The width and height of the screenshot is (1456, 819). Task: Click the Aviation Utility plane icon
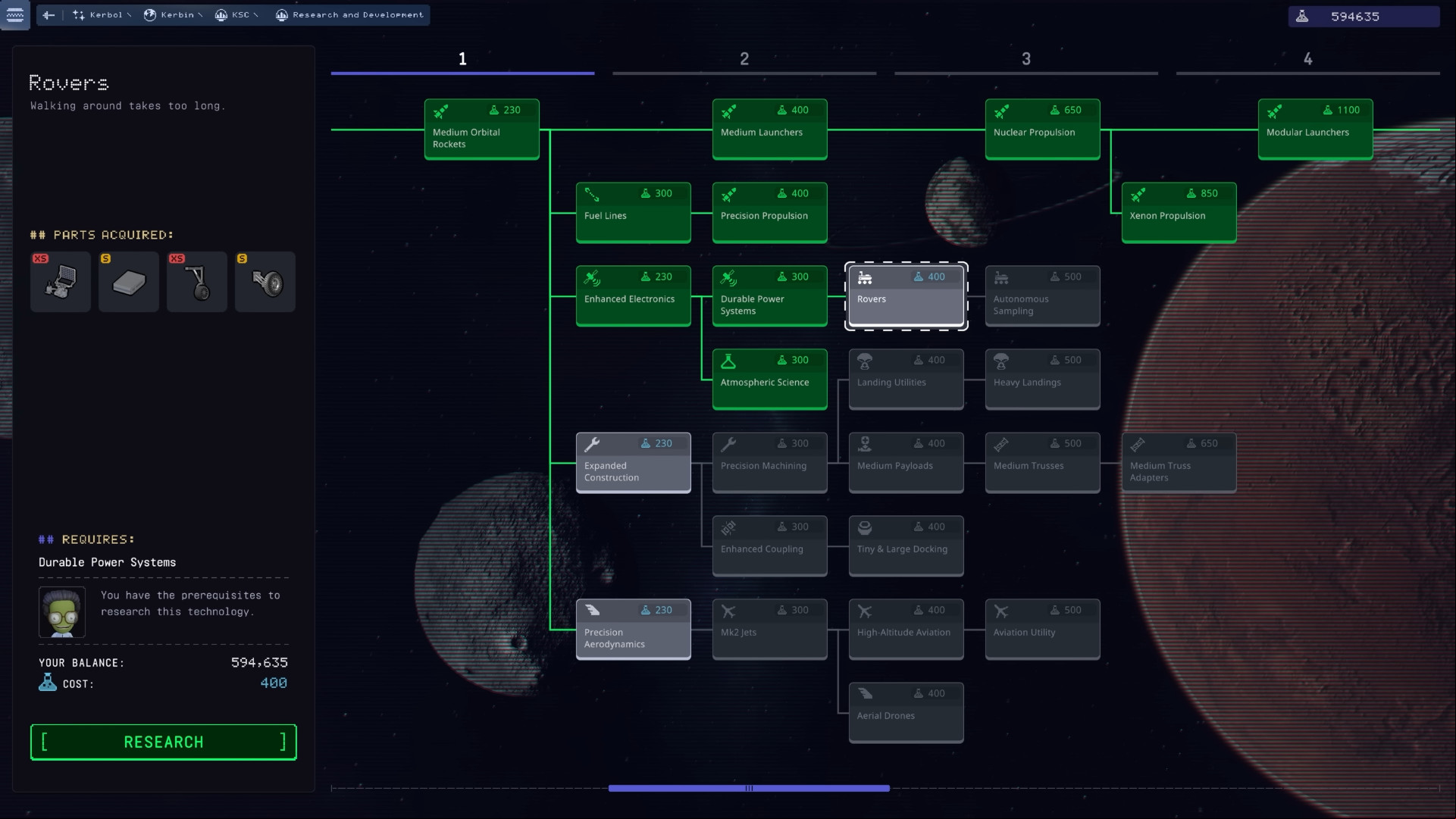click(x=1001, y=611)
